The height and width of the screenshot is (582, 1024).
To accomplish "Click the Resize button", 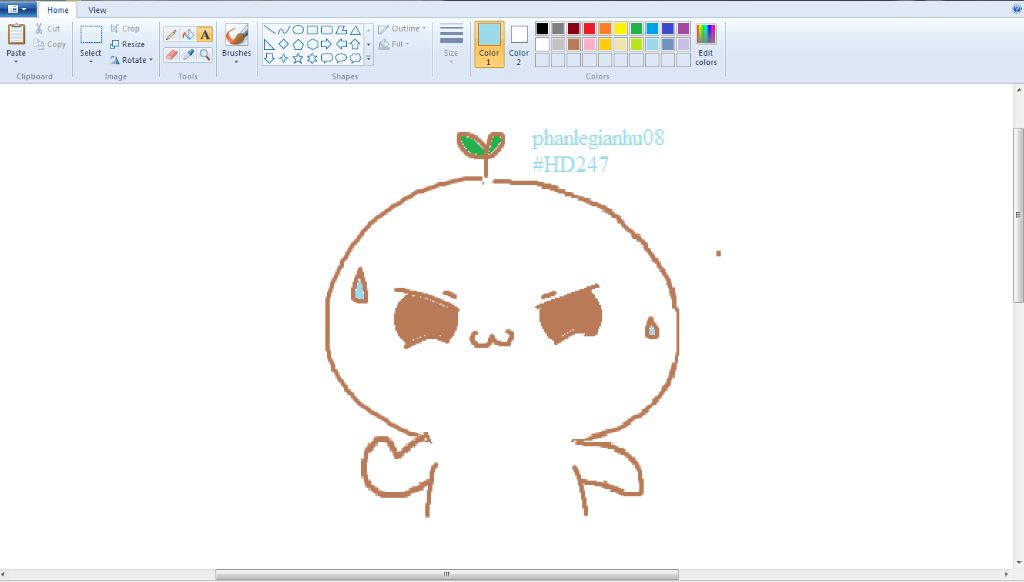I will (x=127, y=44).
